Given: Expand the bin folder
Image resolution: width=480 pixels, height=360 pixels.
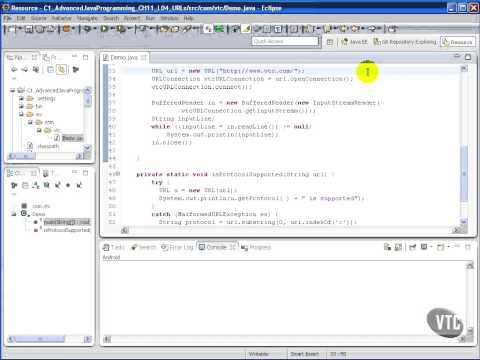Looking at the screenshot, I should (x=21, y=106).
